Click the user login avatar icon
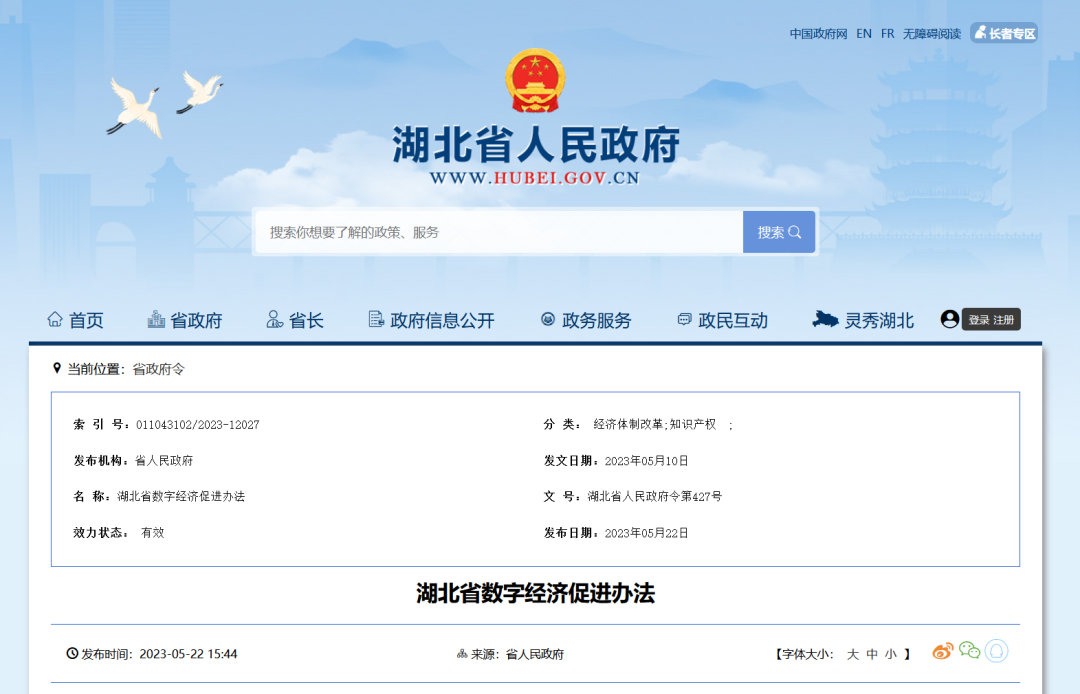1080x694 pixels. coord(949,319)
